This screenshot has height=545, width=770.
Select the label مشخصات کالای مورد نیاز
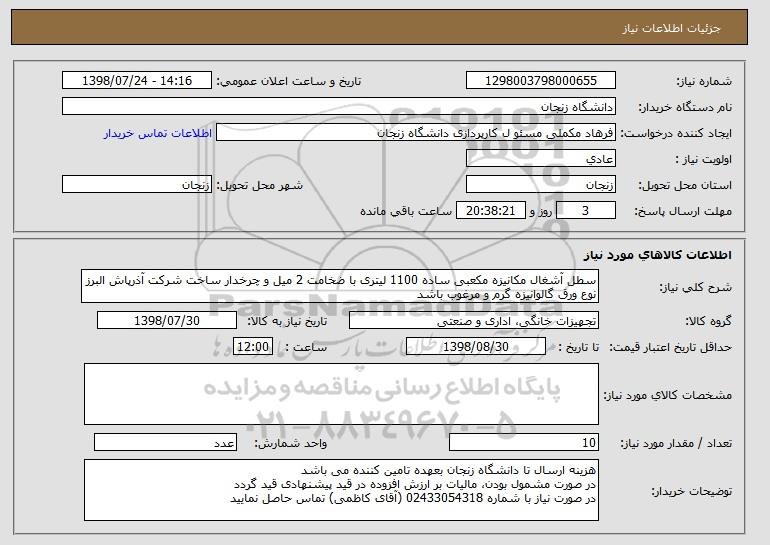667,395
